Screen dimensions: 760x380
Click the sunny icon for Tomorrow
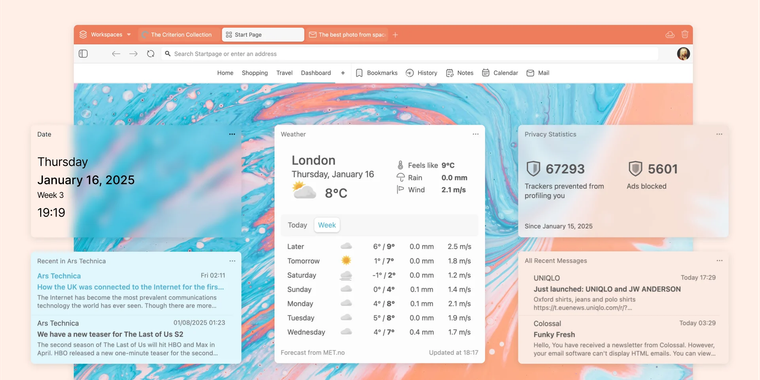[x=346, y=260]
